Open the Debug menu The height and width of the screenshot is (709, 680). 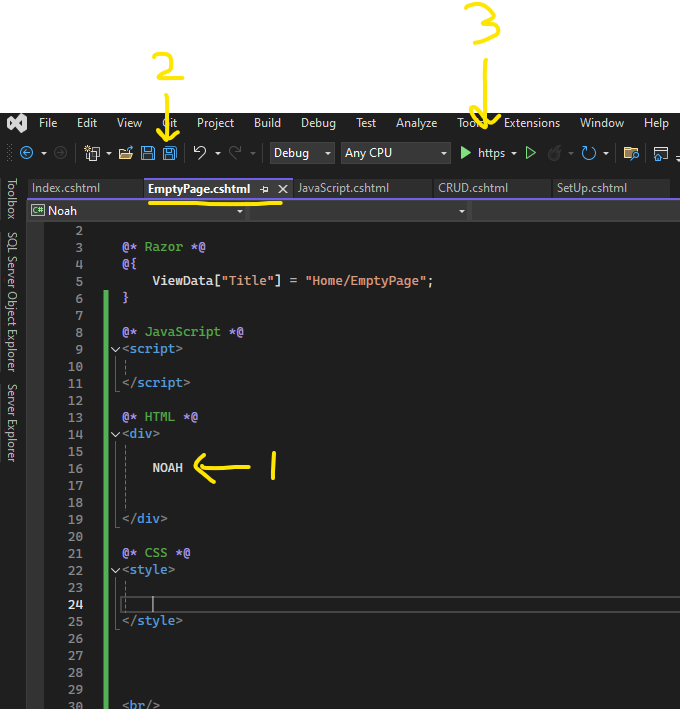point(318,123)
